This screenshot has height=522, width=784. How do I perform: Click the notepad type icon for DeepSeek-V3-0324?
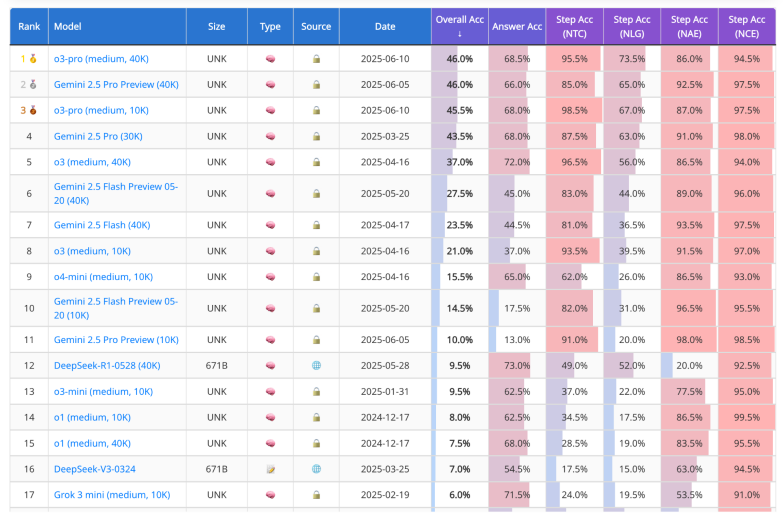270,468
